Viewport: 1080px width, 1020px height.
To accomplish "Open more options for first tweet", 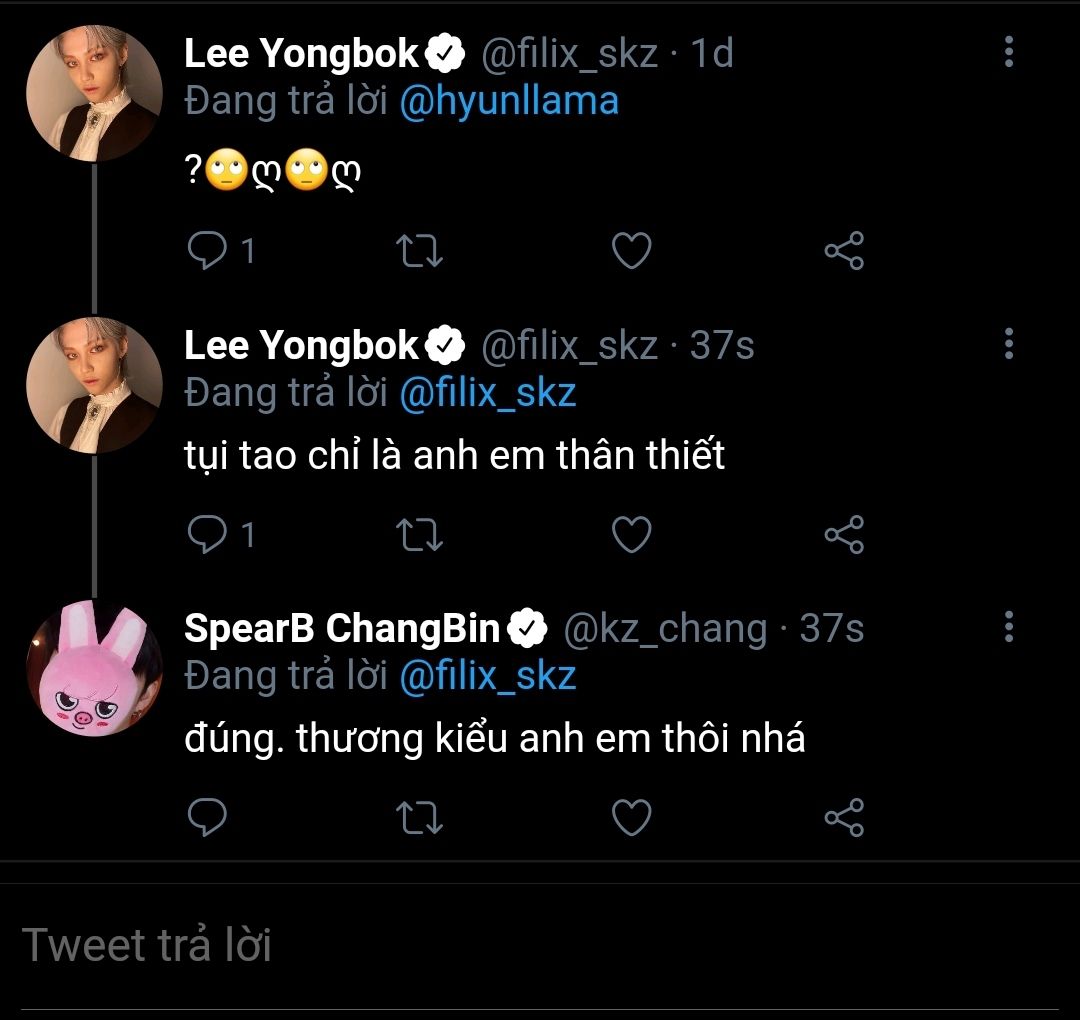I will (1008, 52).
